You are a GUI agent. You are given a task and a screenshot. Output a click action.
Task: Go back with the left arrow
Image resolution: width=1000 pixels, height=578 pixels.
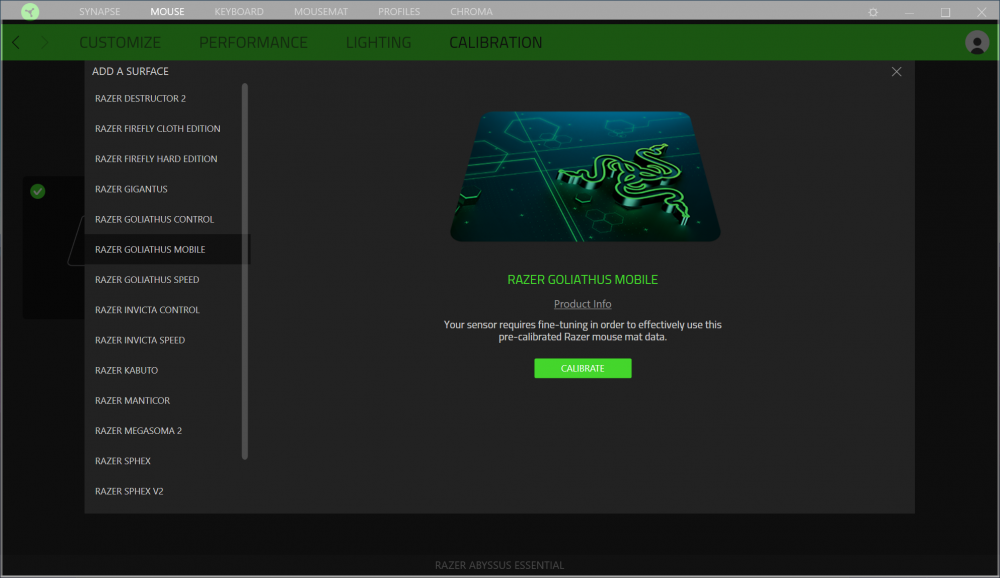pos(16,43)
